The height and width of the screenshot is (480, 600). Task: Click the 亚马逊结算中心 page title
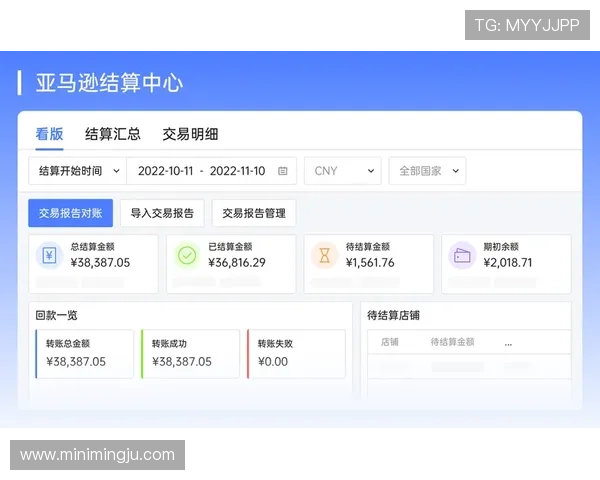109,83
